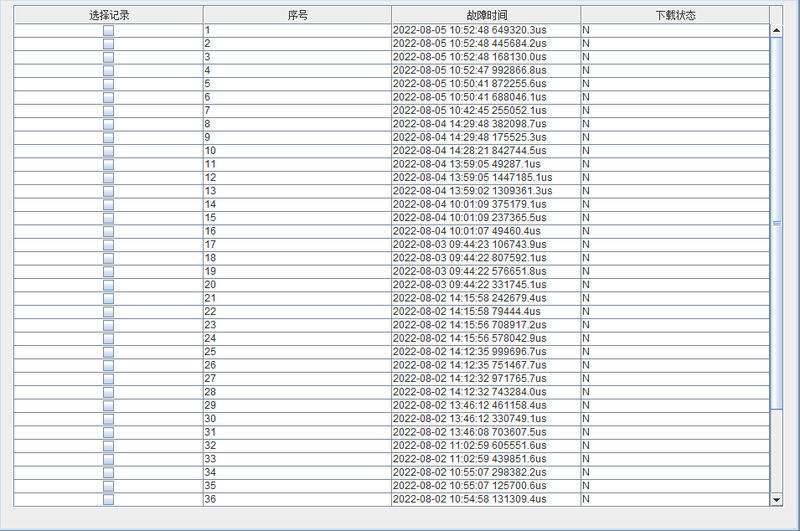The height and width of the screenshot is (531, 800).
Task: Click fault time 2022-08-02 13:46:08 703607.5us
Action: tap(486, 432)
